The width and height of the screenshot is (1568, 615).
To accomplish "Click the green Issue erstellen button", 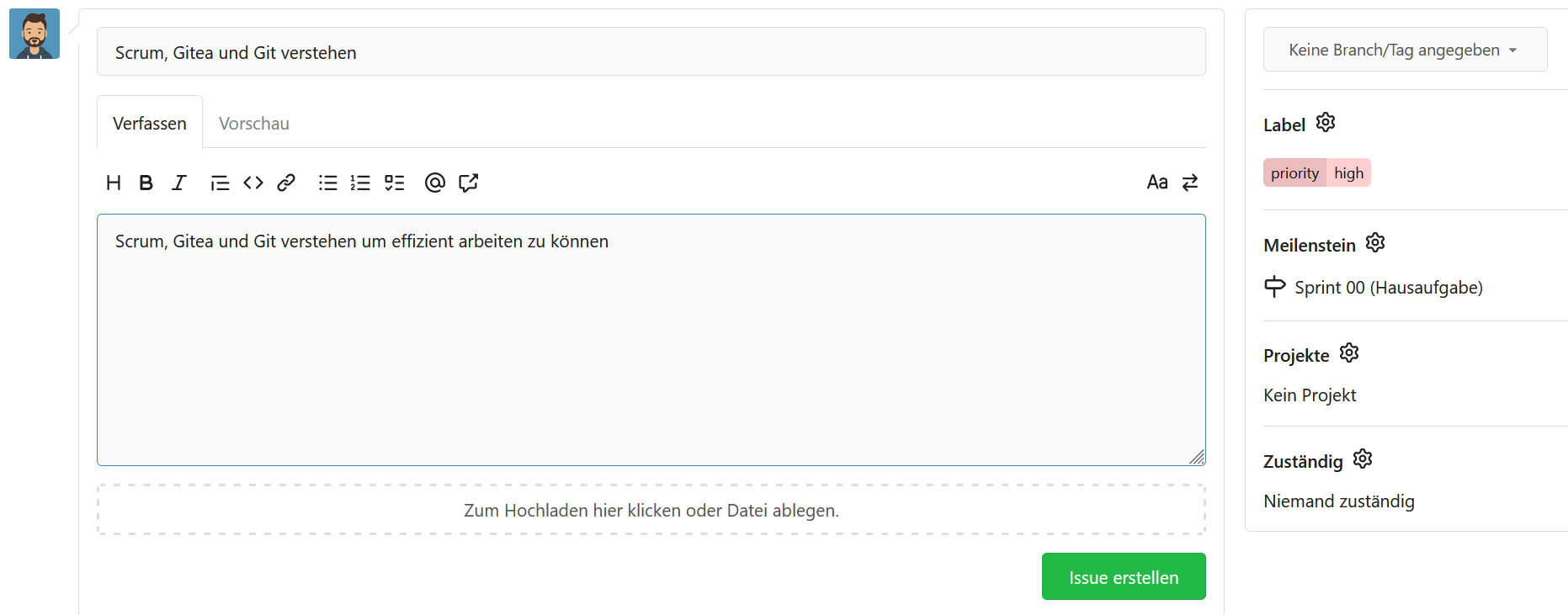I will 1123,577.
